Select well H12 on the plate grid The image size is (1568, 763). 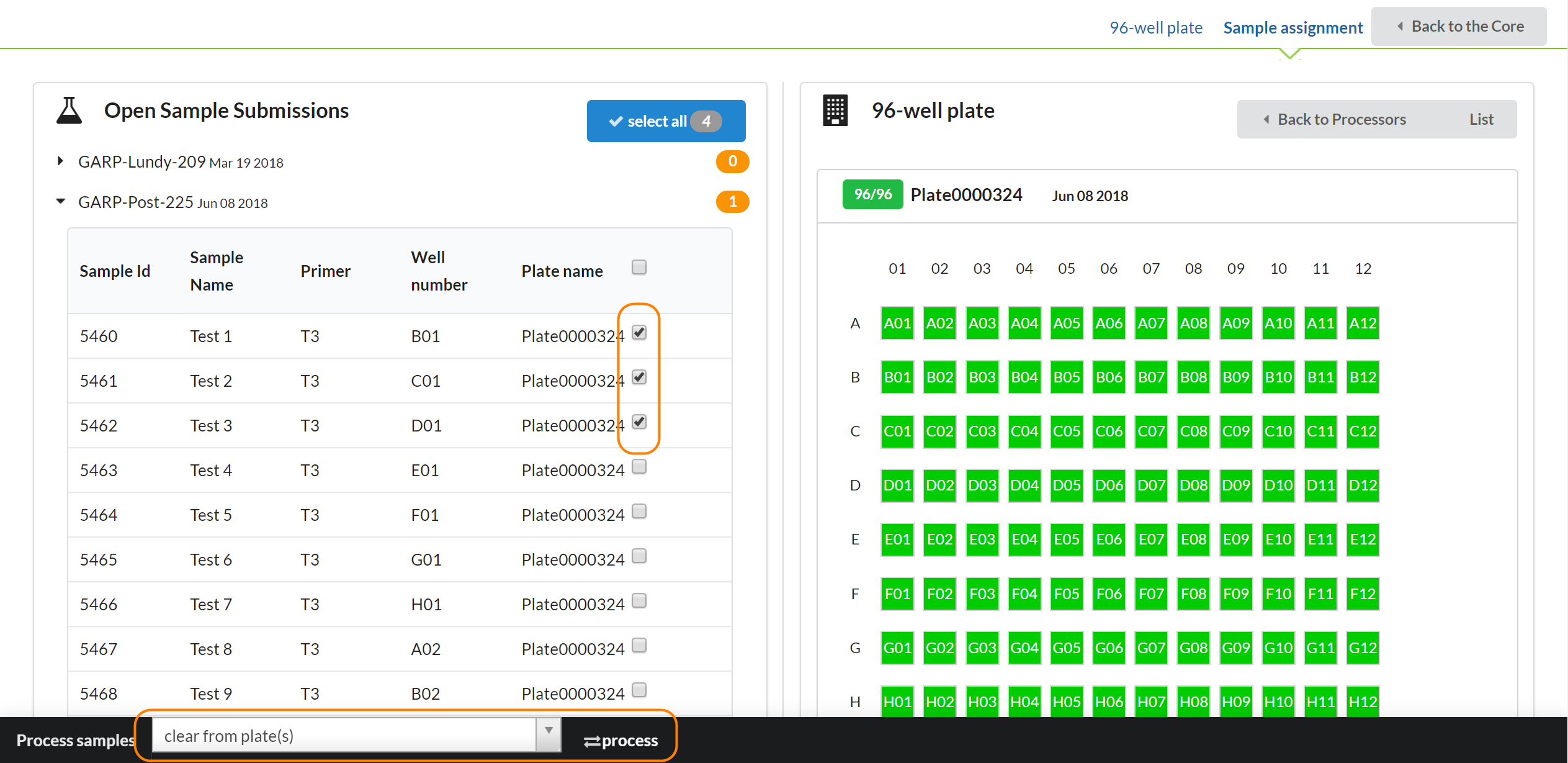coord(1362,702)
